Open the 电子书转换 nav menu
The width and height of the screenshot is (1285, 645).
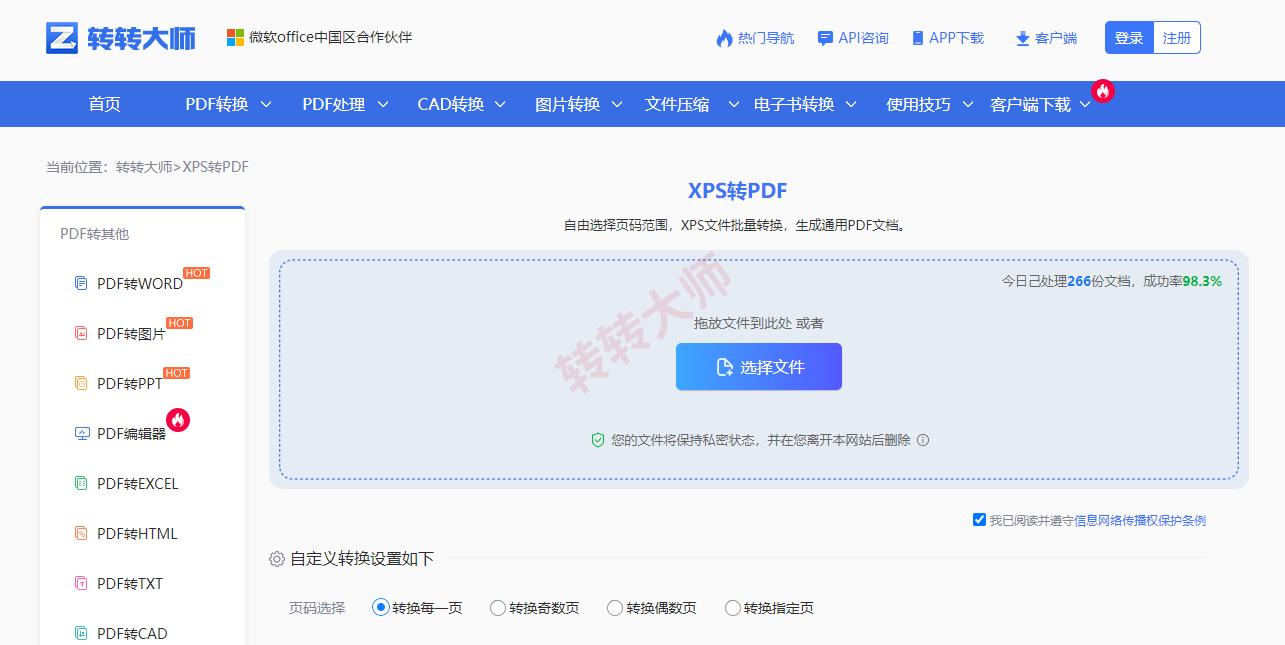pos(794,104)
